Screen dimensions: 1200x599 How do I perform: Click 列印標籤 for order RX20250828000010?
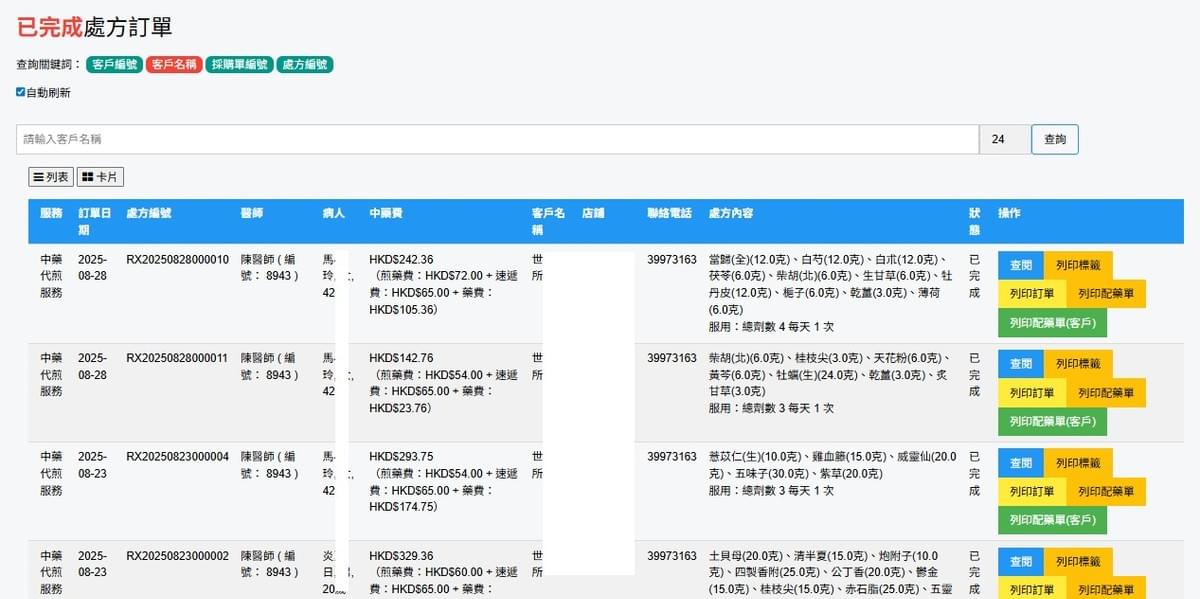tap(1078, 265)
